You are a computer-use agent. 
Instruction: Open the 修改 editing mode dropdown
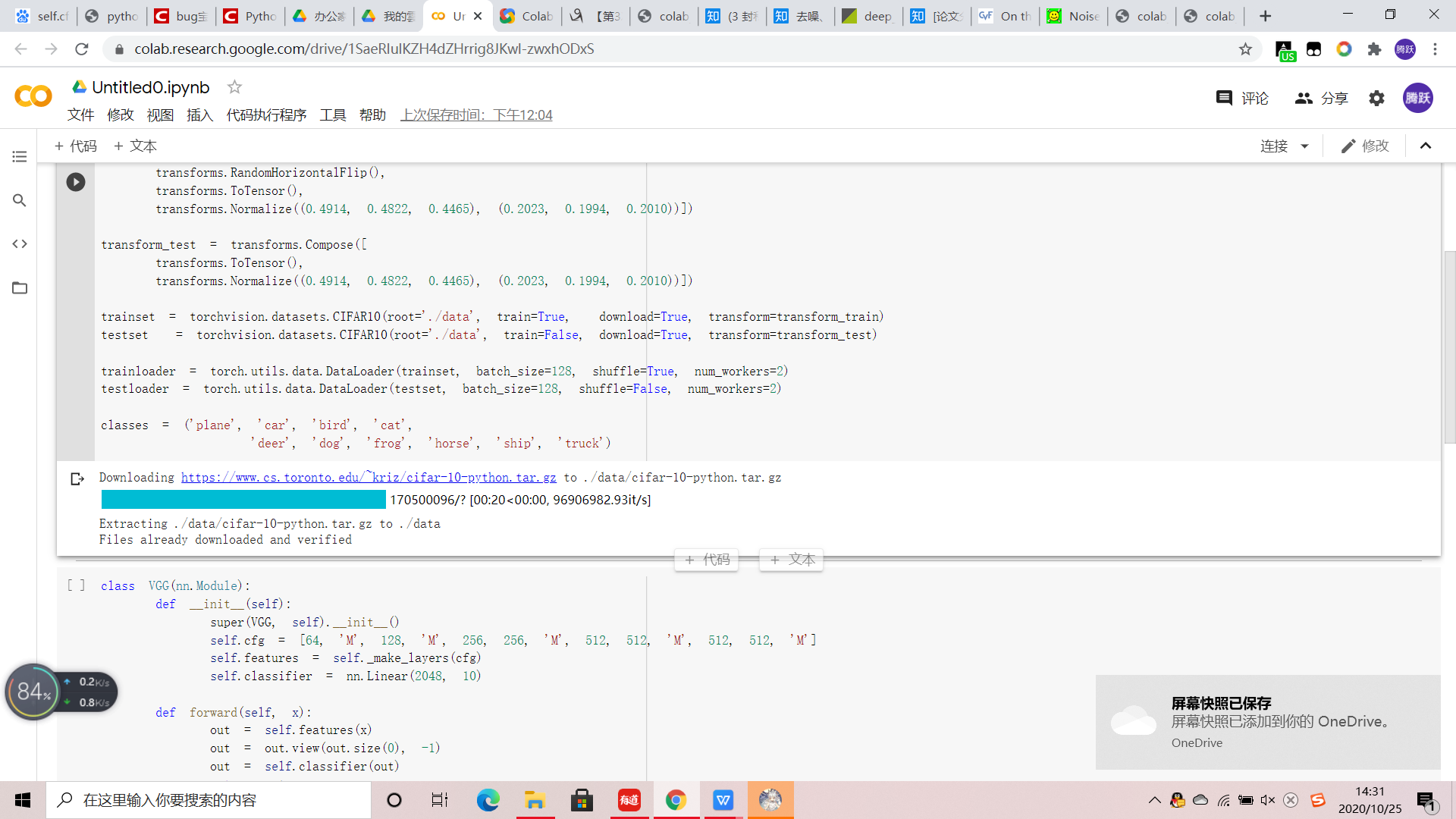coord(1364,146)
